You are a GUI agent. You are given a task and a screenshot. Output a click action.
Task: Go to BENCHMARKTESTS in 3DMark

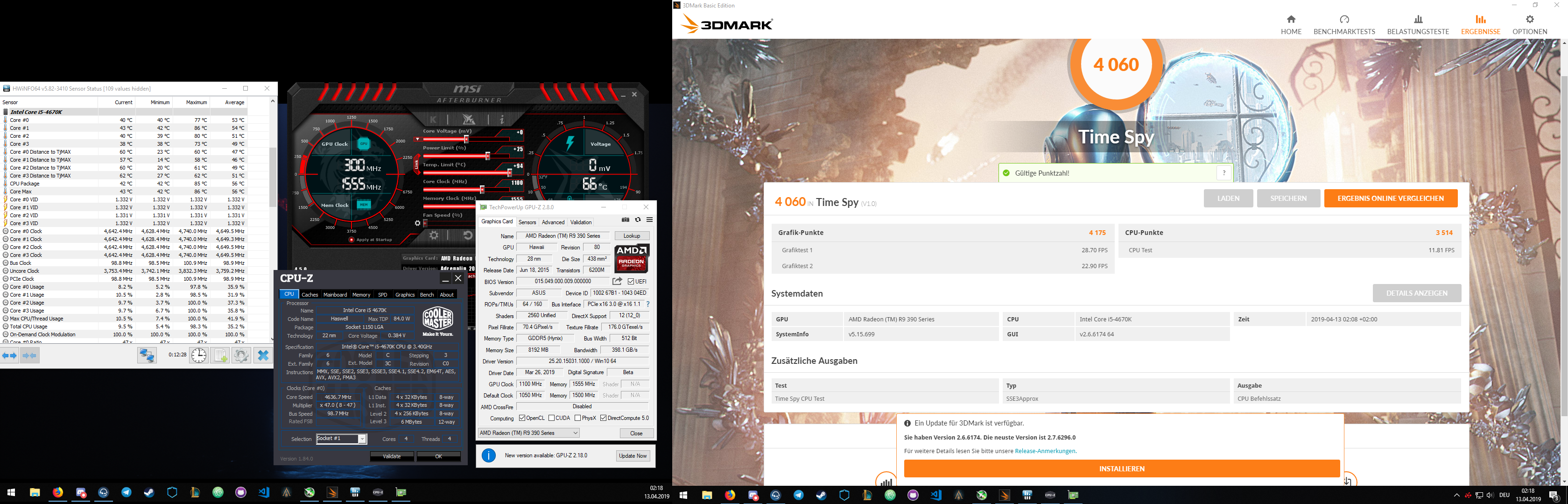[1344, 25]
